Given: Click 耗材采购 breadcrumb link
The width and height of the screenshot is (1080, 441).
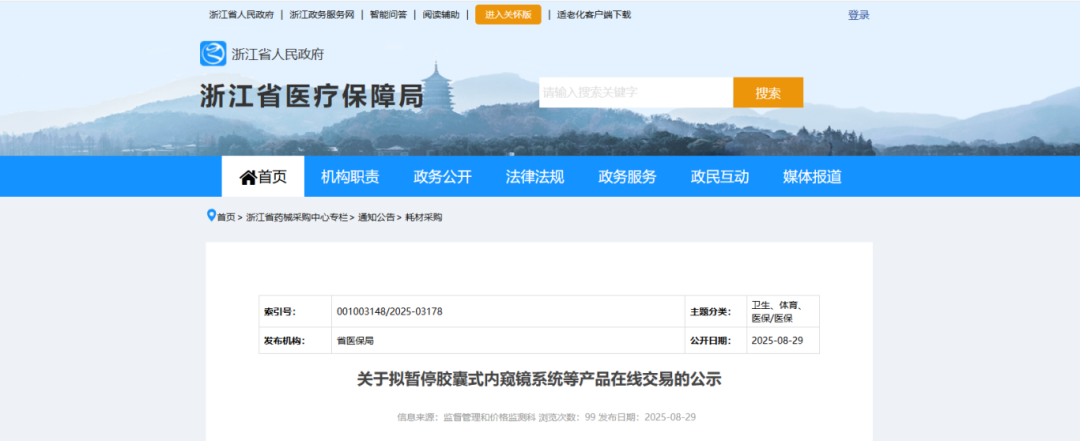Looking at the screenshot, I should tap(424, 217).
